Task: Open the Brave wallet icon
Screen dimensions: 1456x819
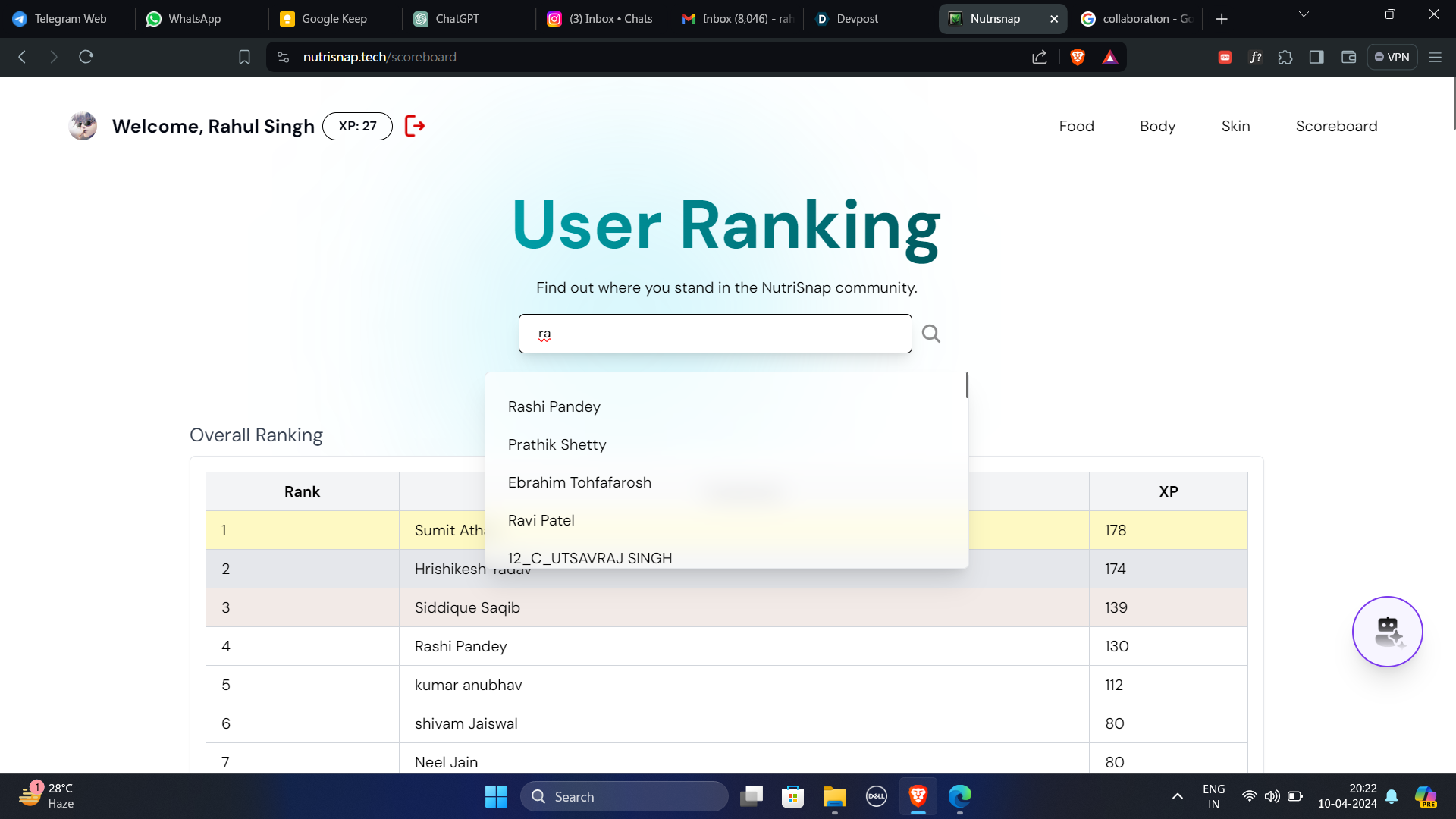Action: tap(1348, 57)
